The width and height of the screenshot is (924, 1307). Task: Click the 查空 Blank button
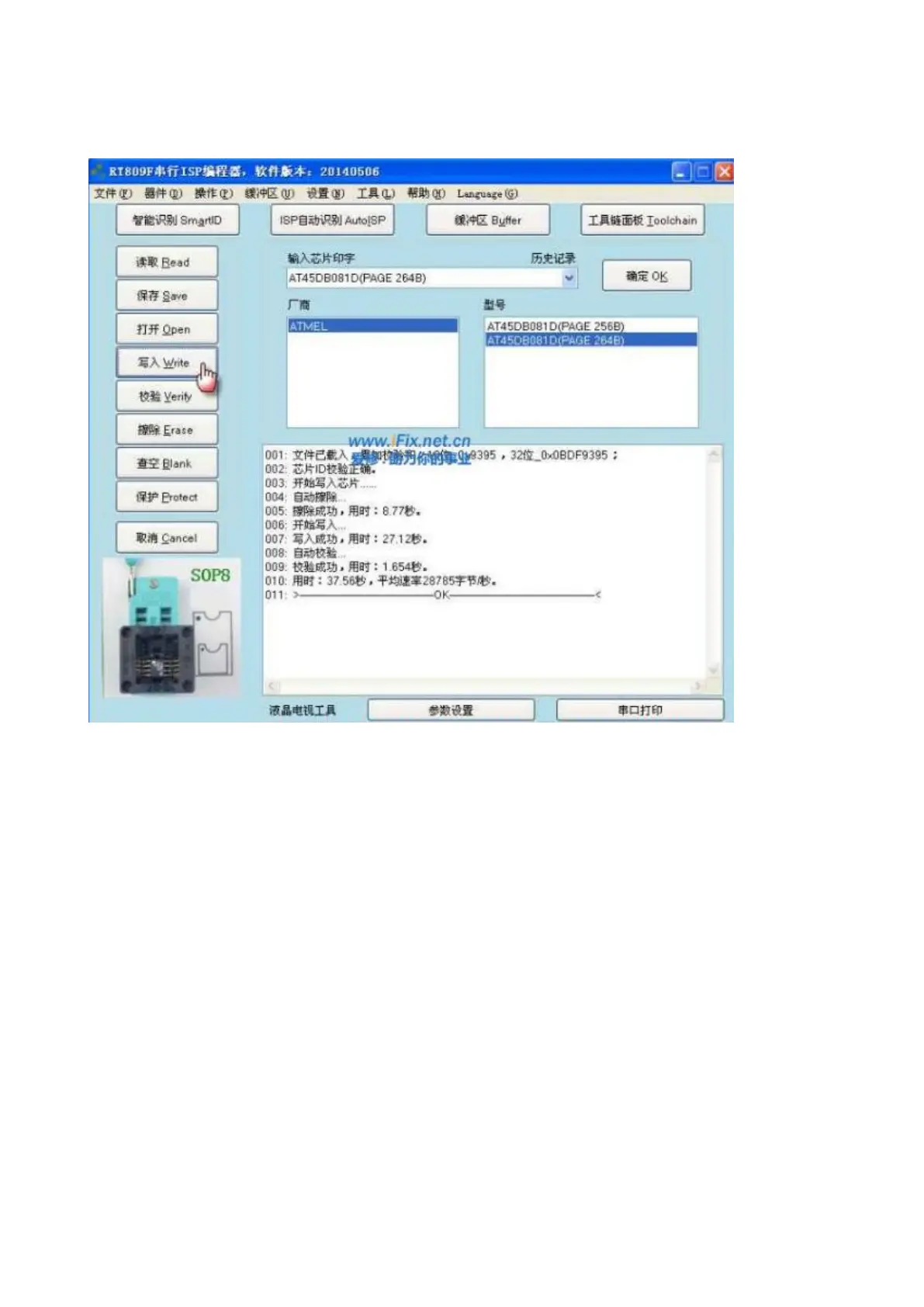point(167,463)
